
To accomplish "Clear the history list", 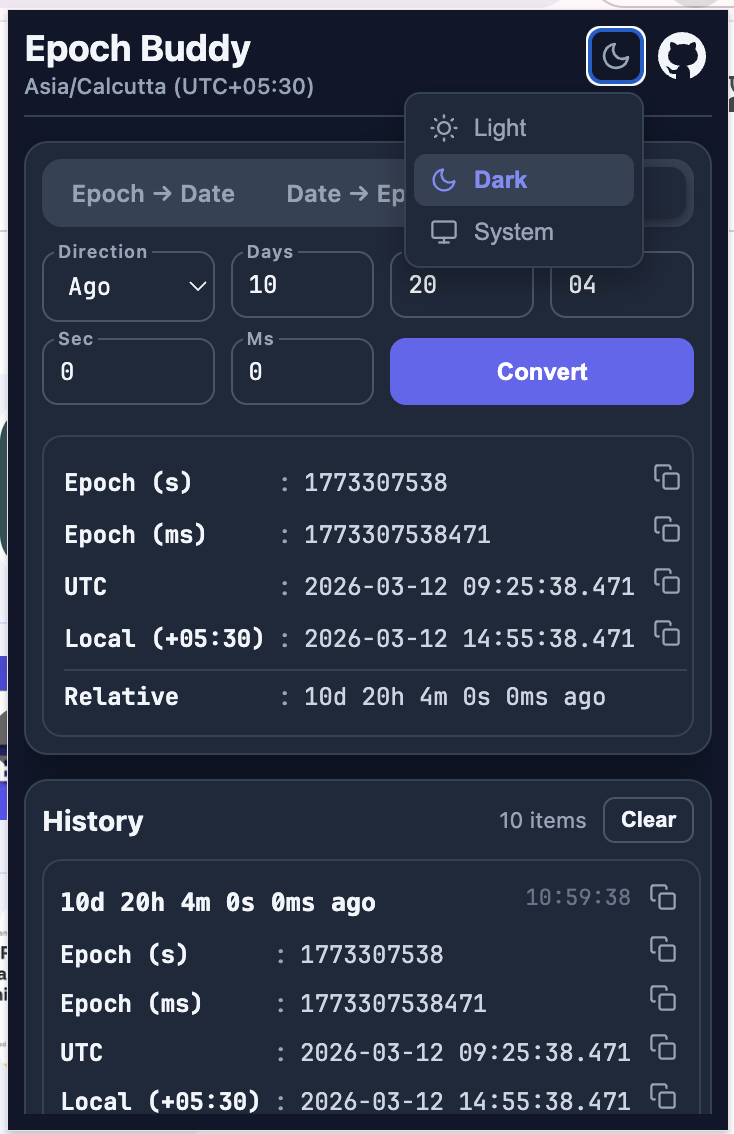I will (648, 820).
